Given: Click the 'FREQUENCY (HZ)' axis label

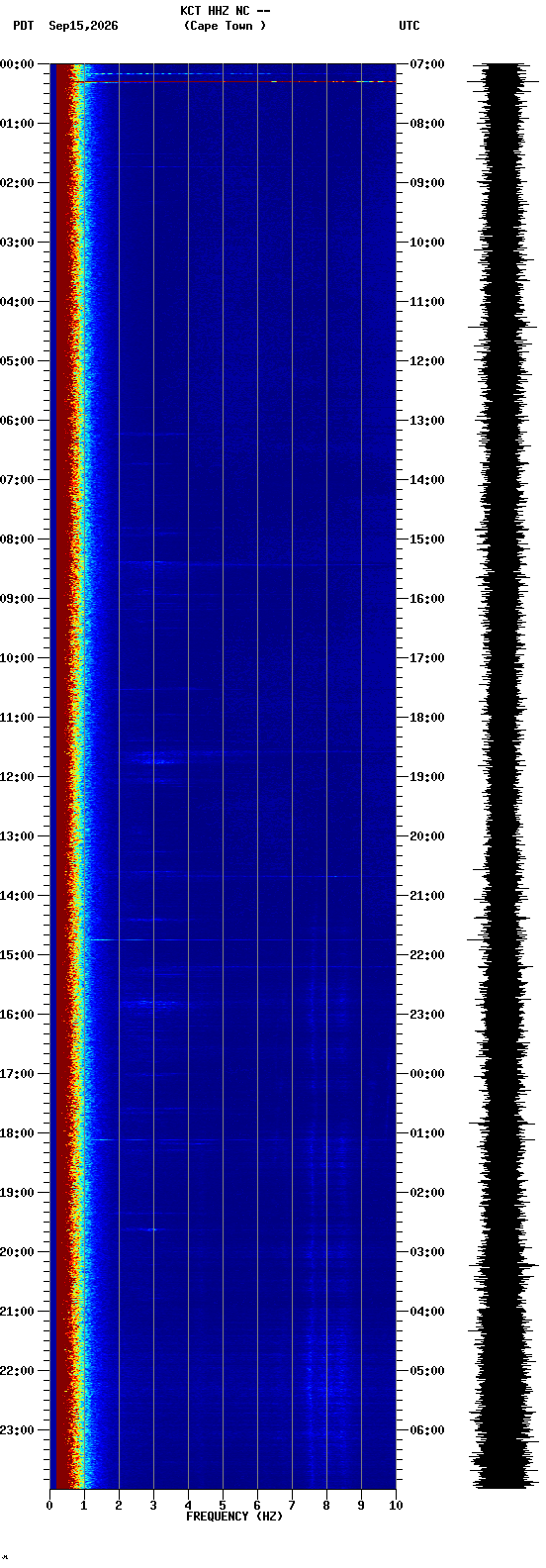Looking at the screenshot, I should 234,1517.
